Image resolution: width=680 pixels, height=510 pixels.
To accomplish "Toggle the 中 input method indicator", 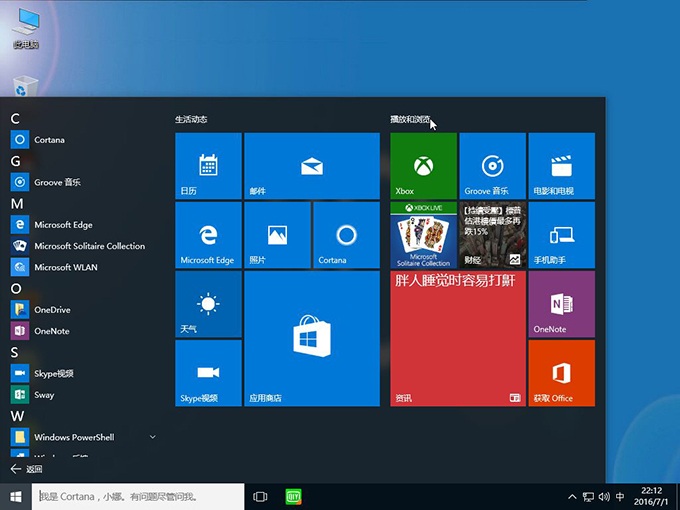I will [620, 497].
